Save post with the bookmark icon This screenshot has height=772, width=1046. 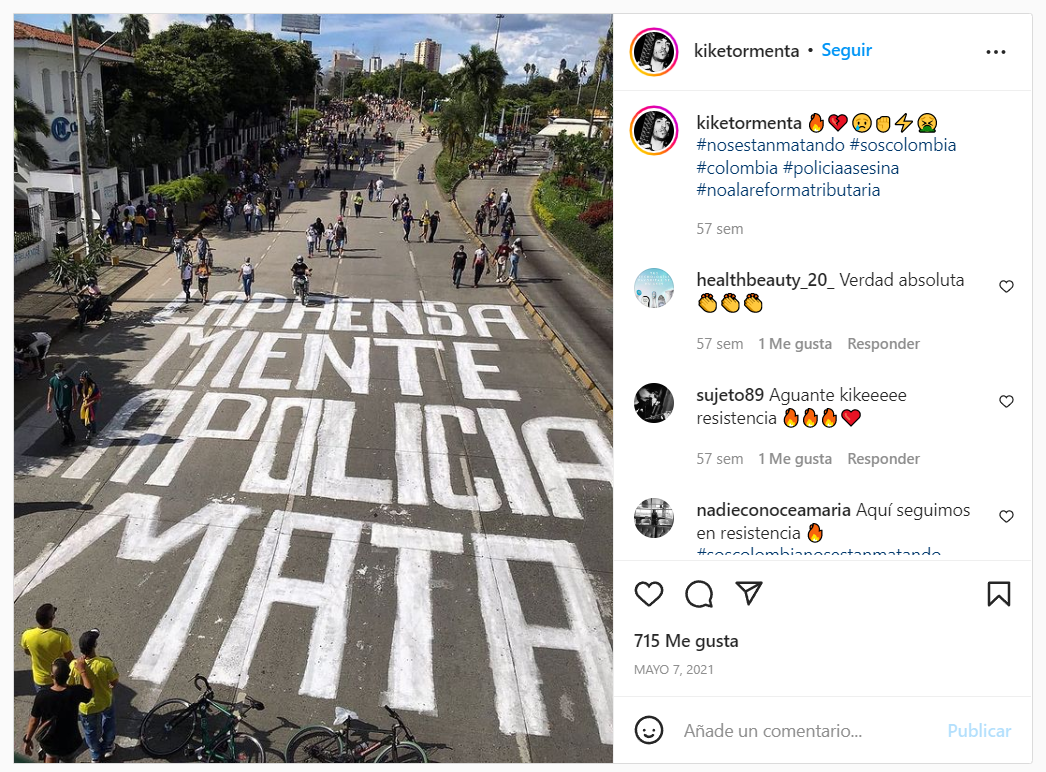999,594
